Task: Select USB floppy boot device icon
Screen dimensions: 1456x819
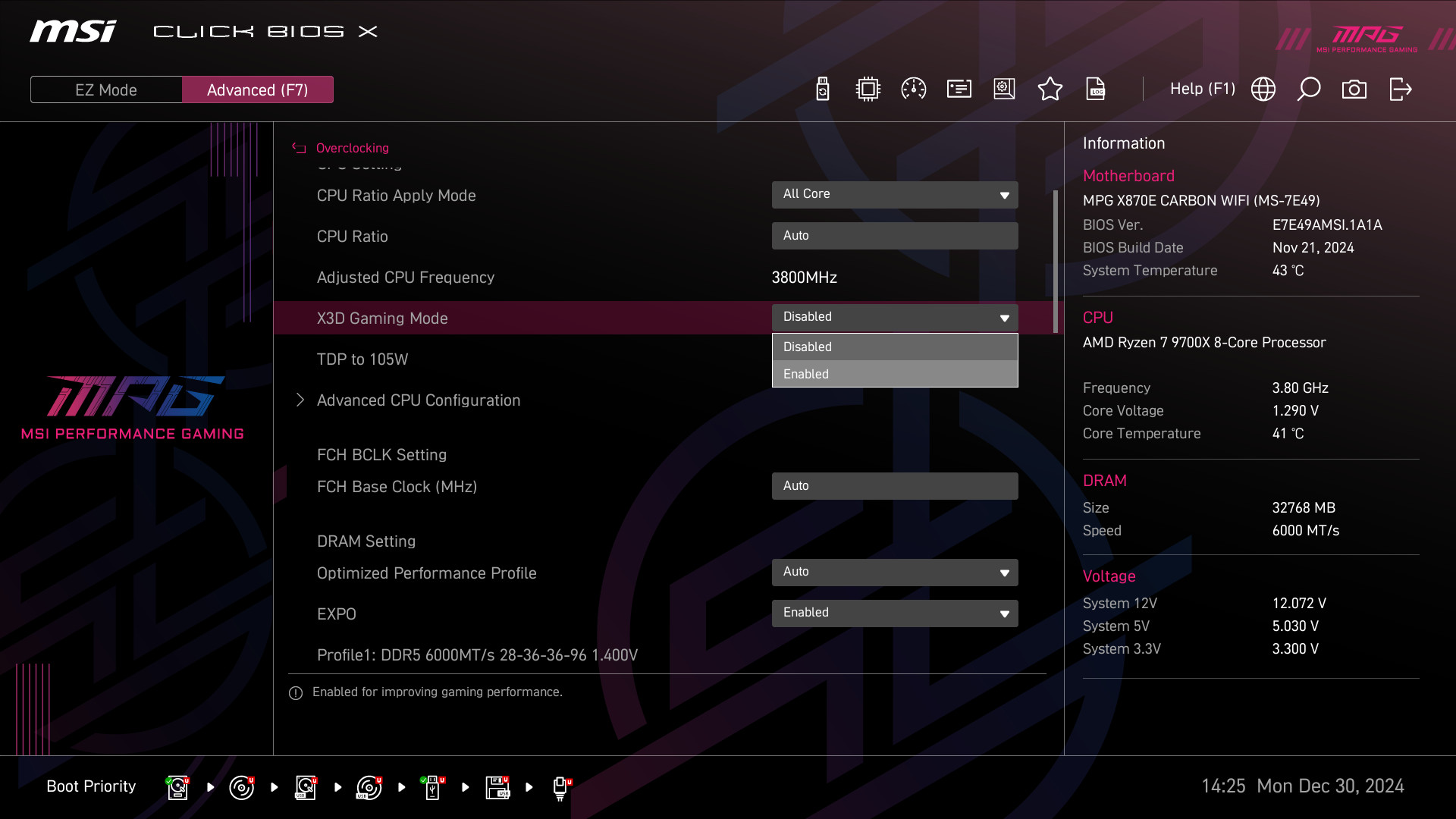Action: pos(498,787)
